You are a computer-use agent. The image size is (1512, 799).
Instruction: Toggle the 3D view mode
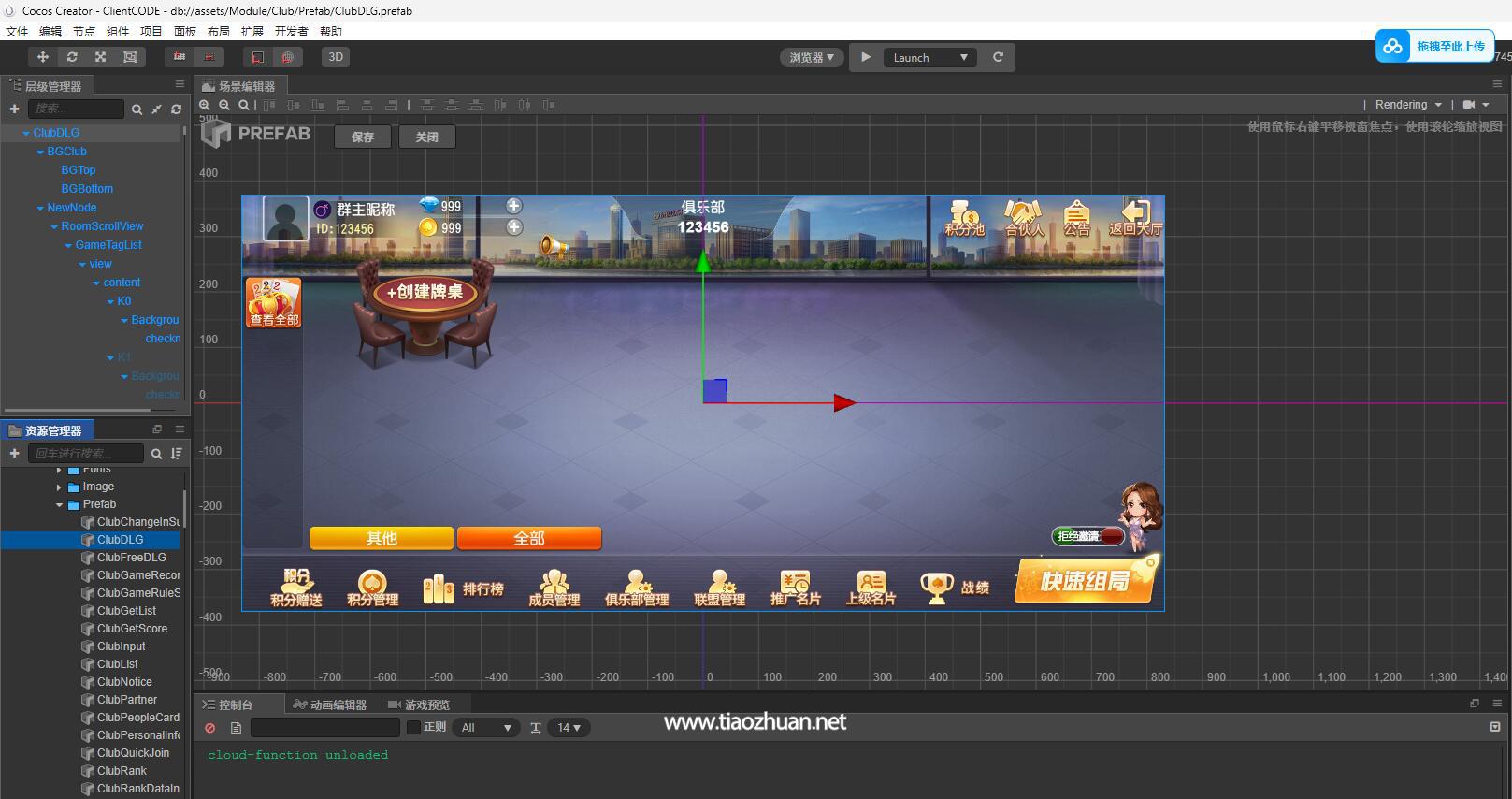(x=336, y=57)
